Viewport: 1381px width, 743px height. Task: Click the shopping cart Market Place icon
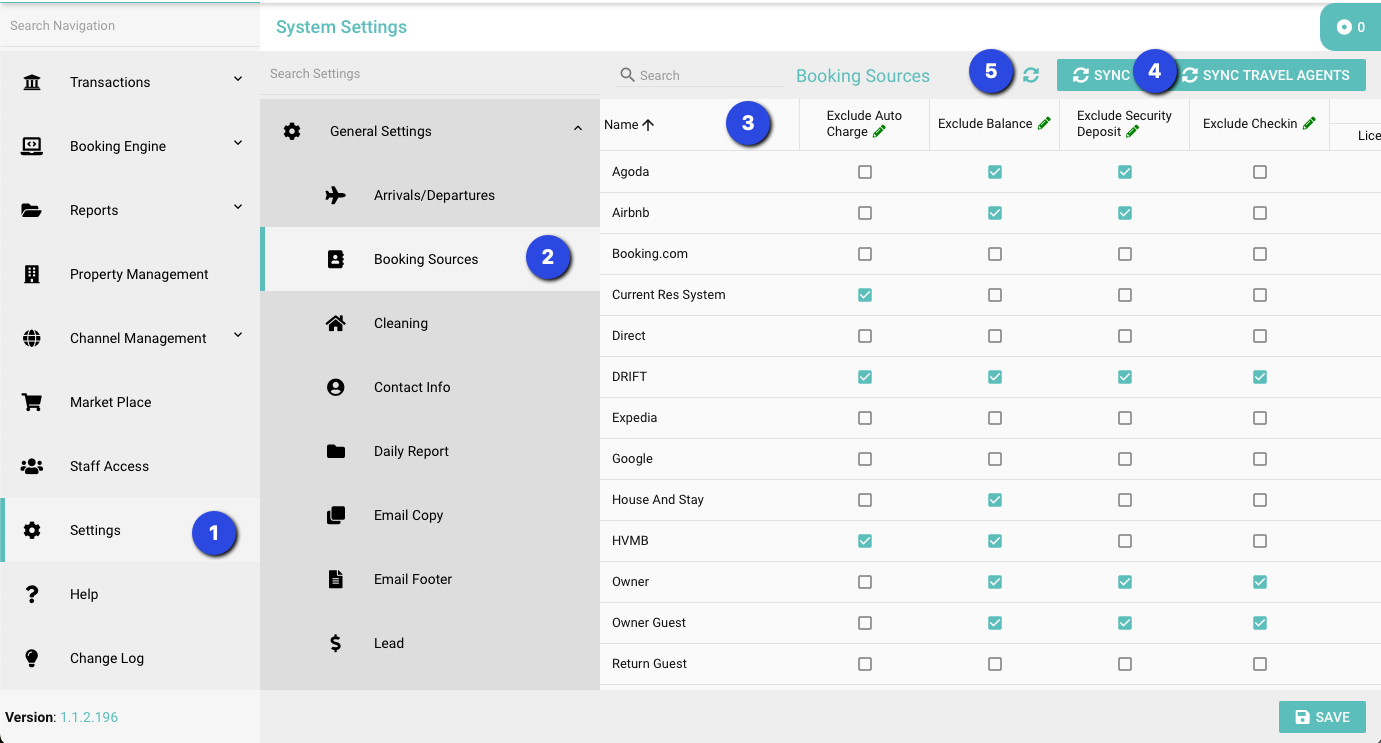click(x=32, y=402)
